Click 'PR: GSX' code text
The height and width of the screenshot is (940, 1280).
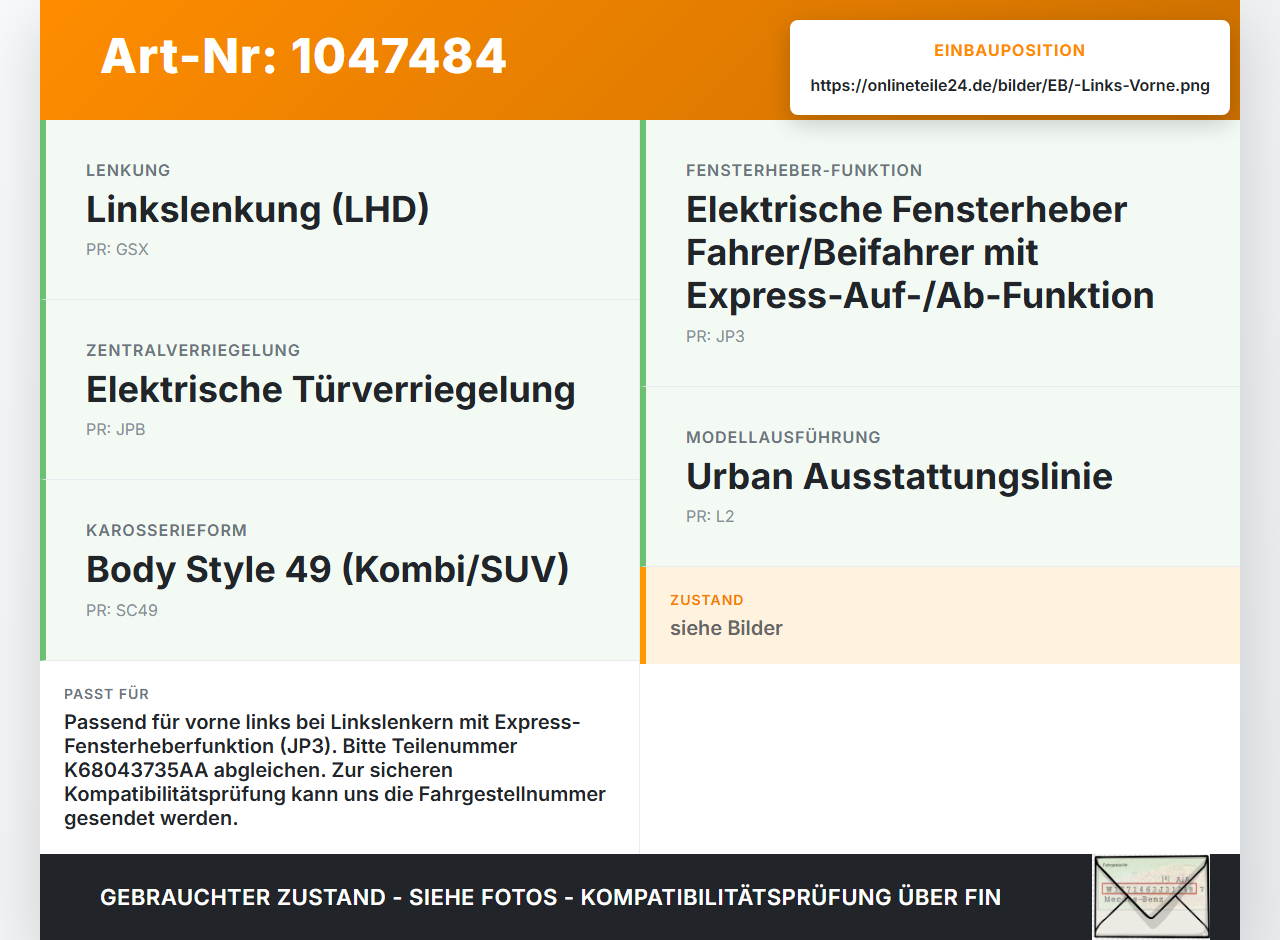click(x=117, y=250)
